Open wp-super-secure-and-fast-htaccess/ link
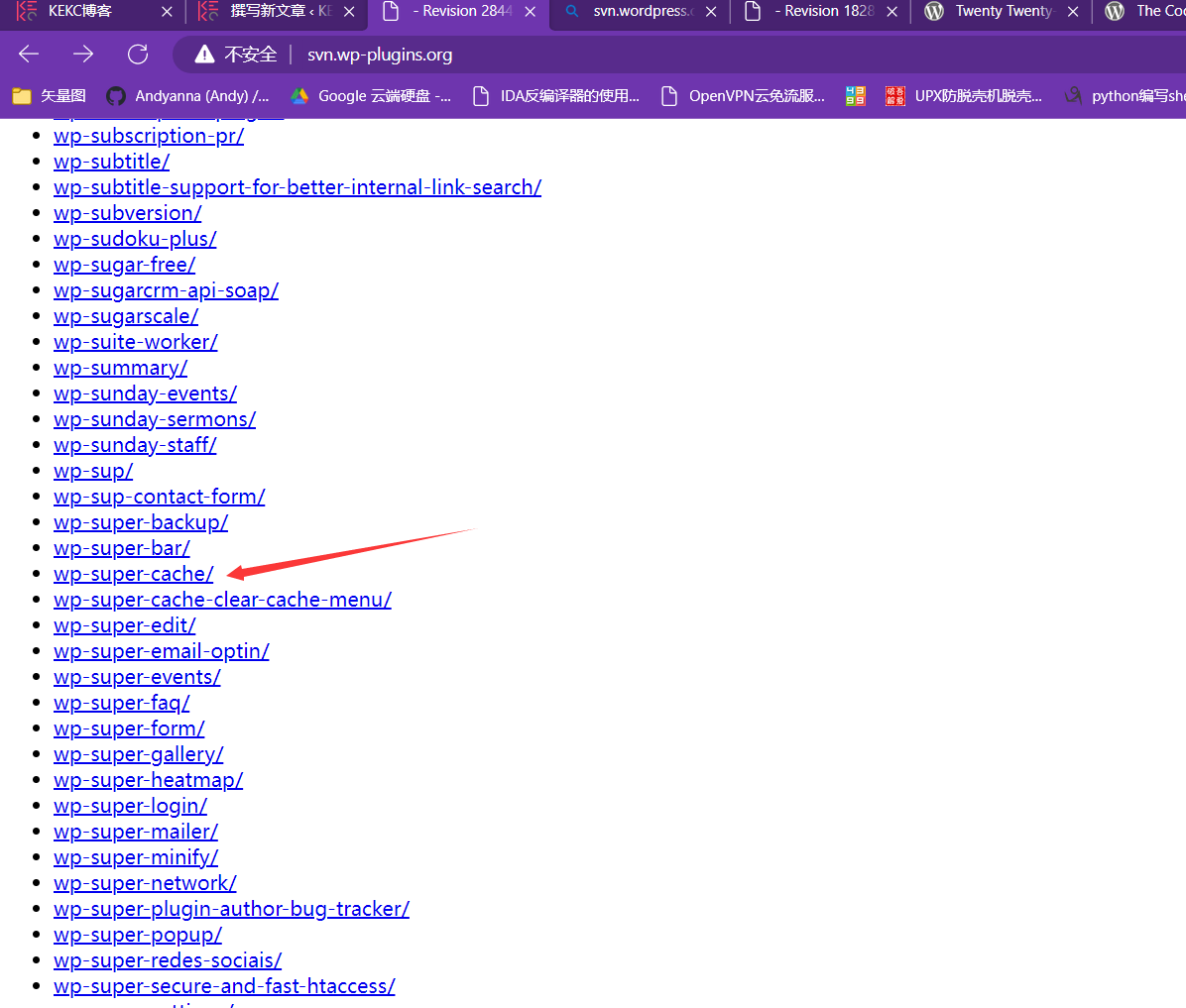This screenshot has height=1008, width=1186. pos(224,986)
